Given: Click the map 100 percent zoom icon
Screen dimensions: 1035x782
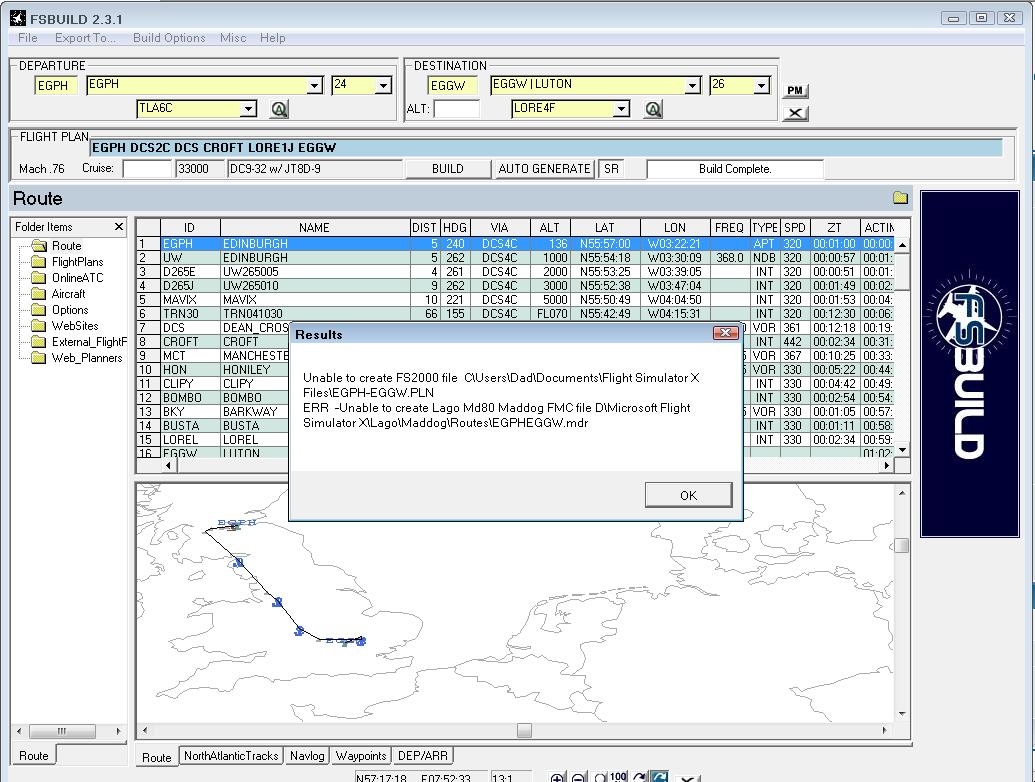Looking at the screenshot, I should click(x=618, y=777).
